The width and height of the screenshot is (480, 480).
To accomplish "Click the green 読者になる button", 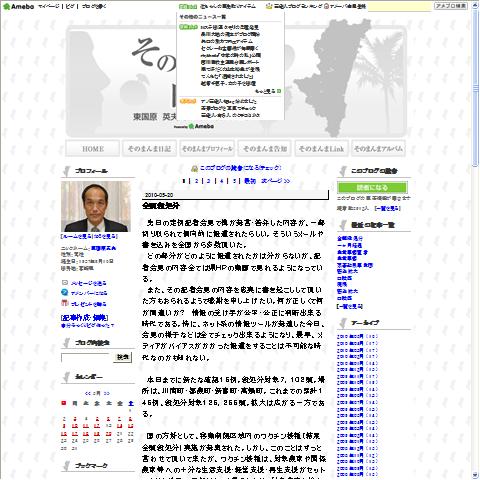I will pos(372,187).
